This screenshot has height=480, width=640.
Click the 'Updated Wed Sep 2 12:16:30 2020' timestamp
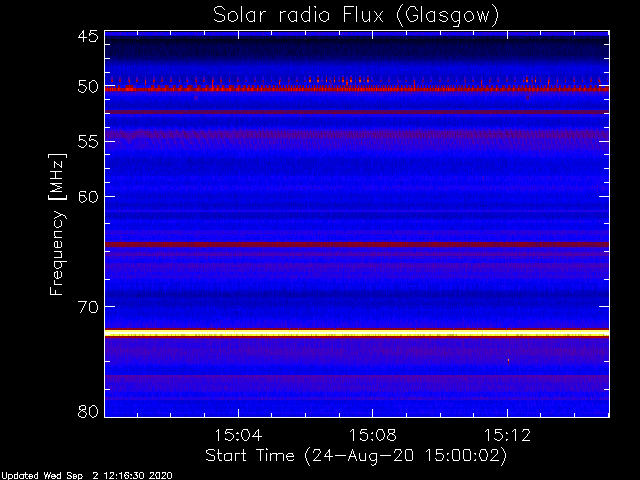pos(87,476)
